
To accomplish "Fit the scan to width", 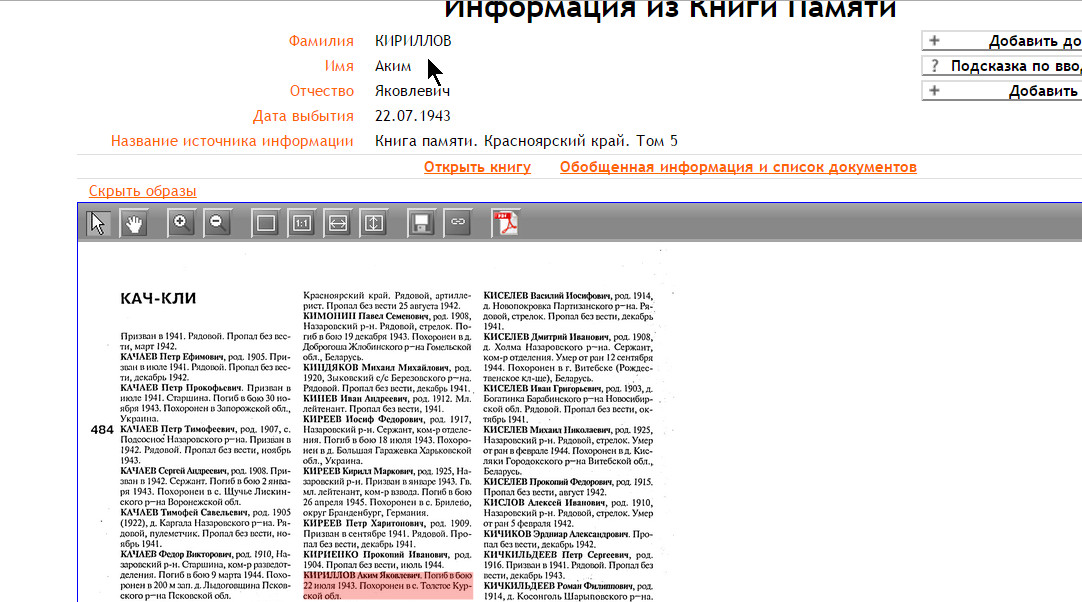I will tap(337, 223).
